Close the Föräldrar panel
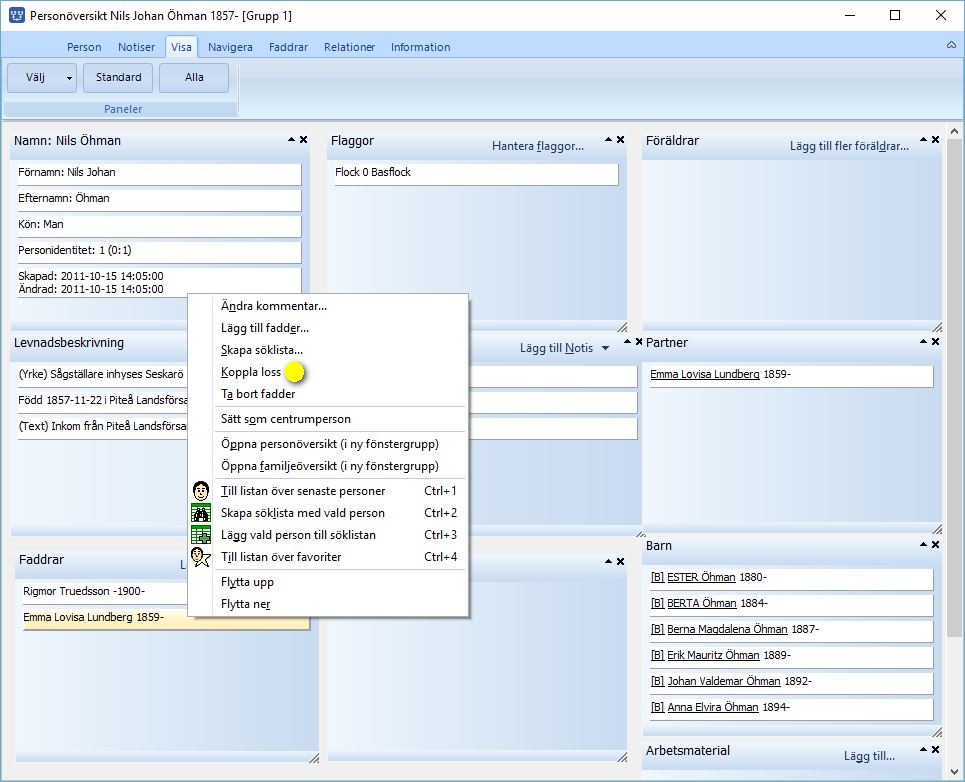Image resolution: width=965 pixels, height=782 pixels. (935, 140)
